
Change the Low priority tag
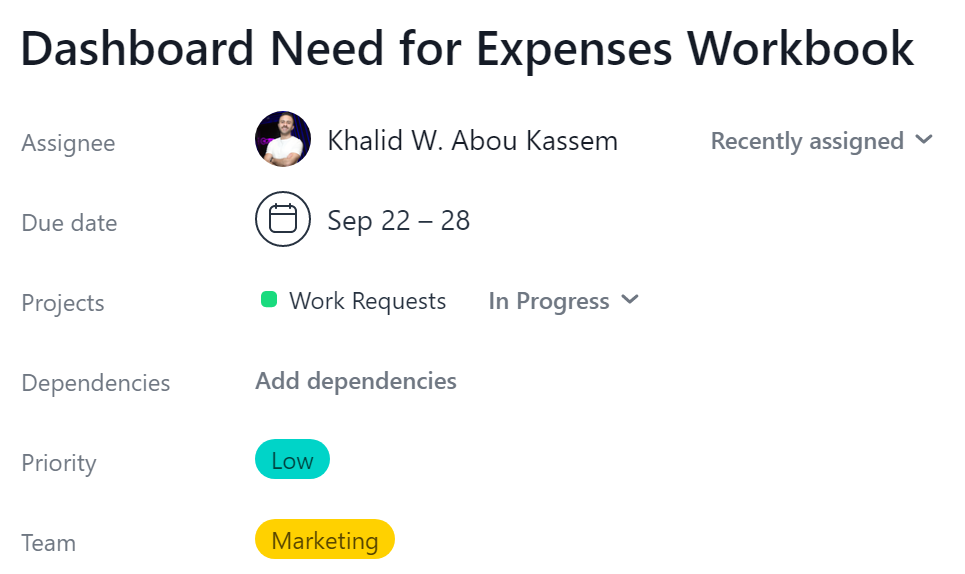pyautogui.click(x=292, y=460)
